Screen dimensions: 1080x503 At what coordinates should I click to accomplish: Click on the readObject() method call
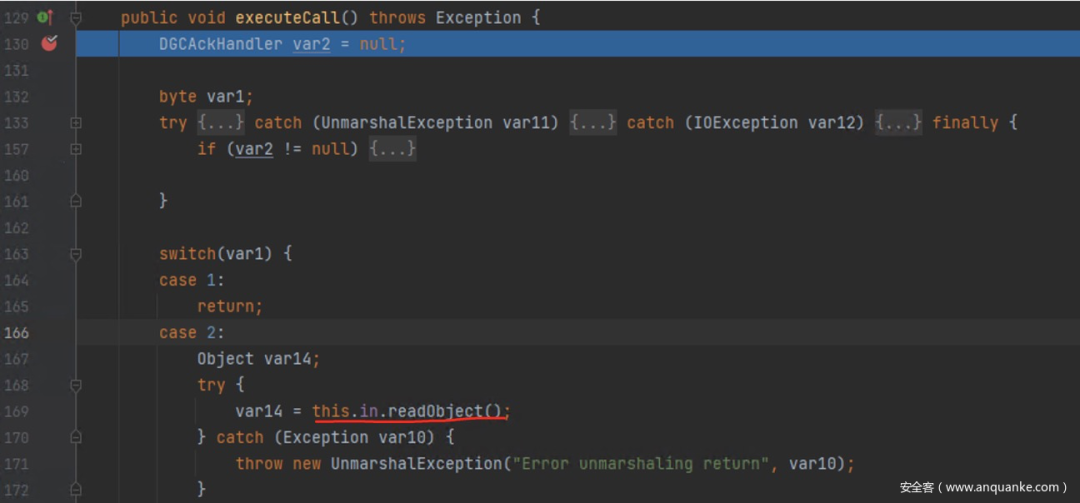[447, 411]
